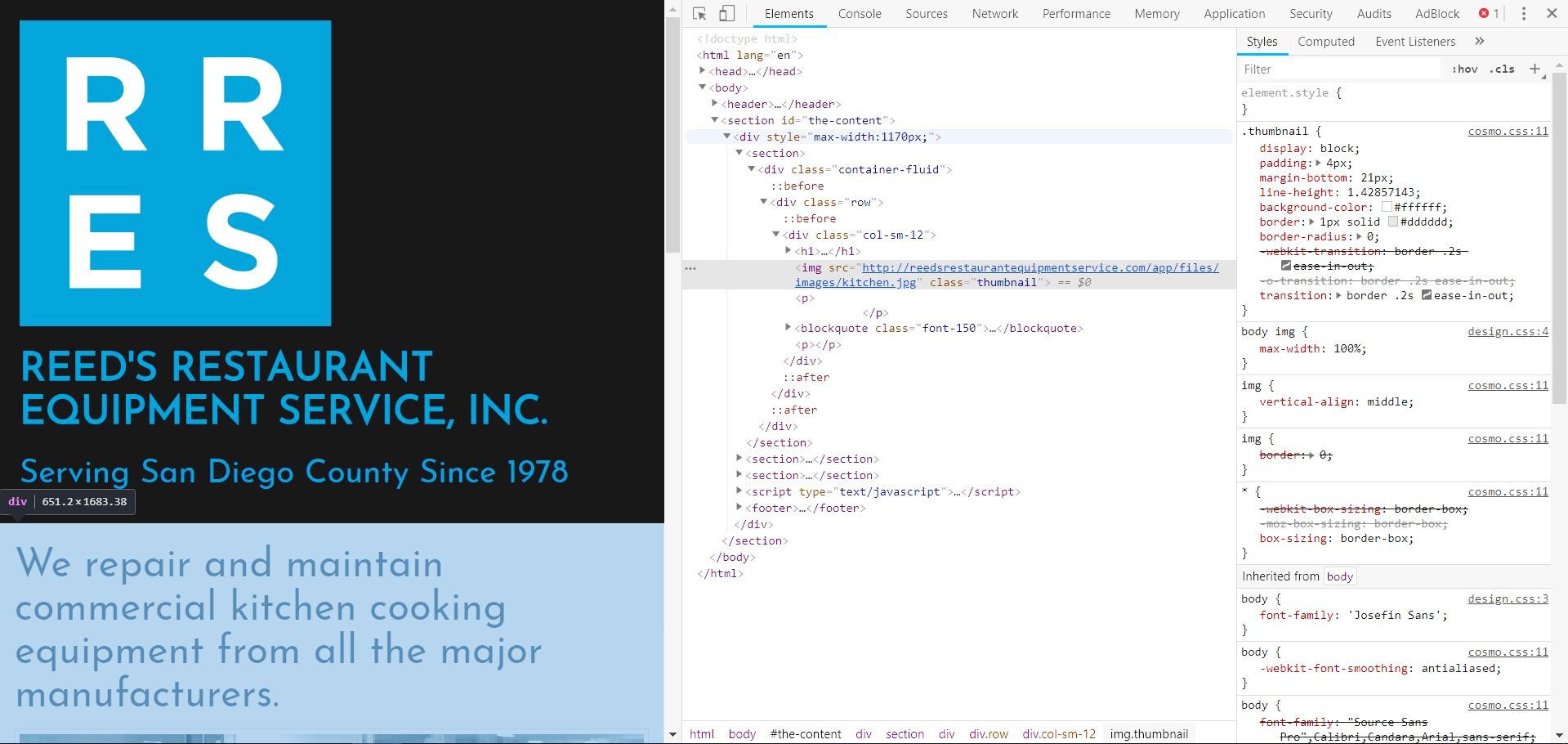
Task: Open the struck-out -webkit-transition ease-in-out editor
Action: pos(1286,266)
